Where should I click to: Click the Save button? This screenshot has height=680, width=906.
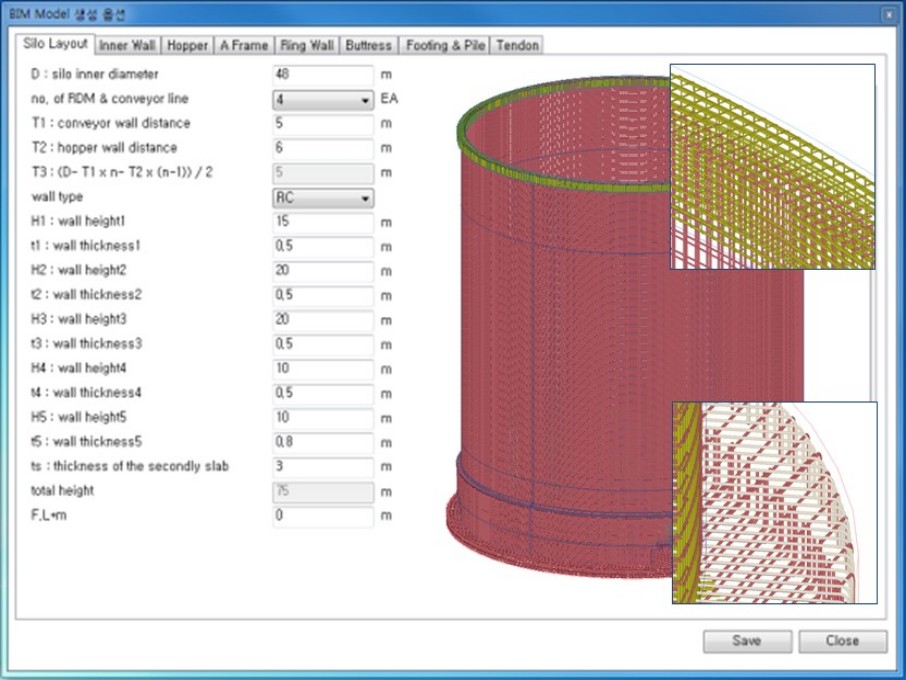(x=746, y=641)
